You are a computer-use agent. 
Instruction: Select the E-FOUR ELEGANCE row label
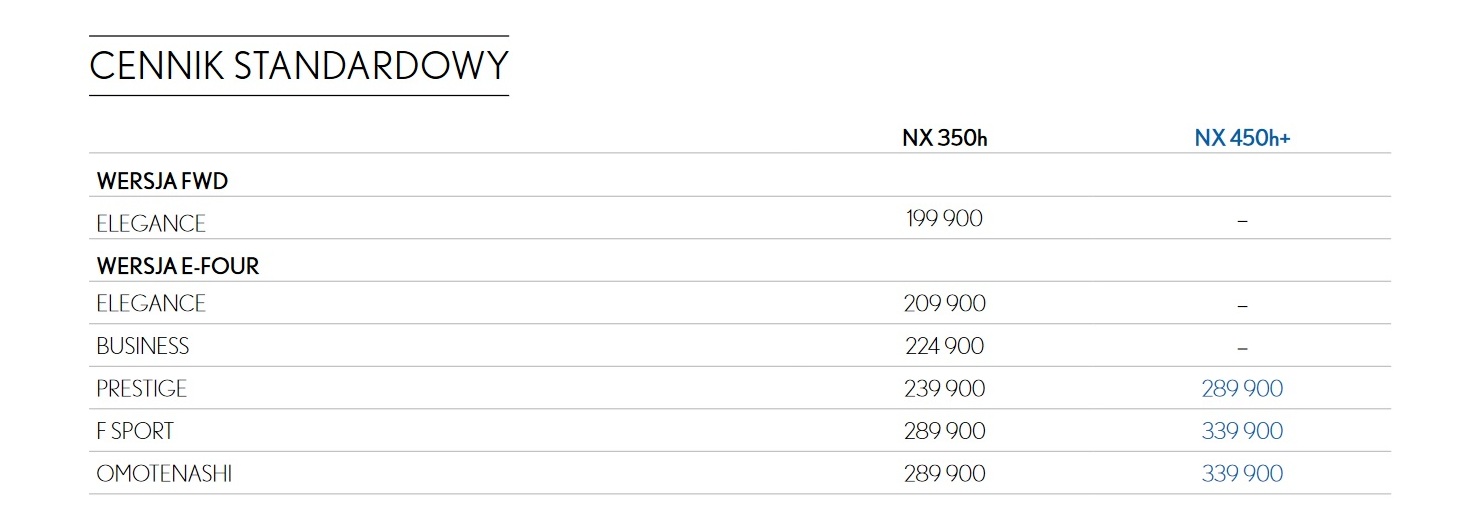click(x=151, y=303)
